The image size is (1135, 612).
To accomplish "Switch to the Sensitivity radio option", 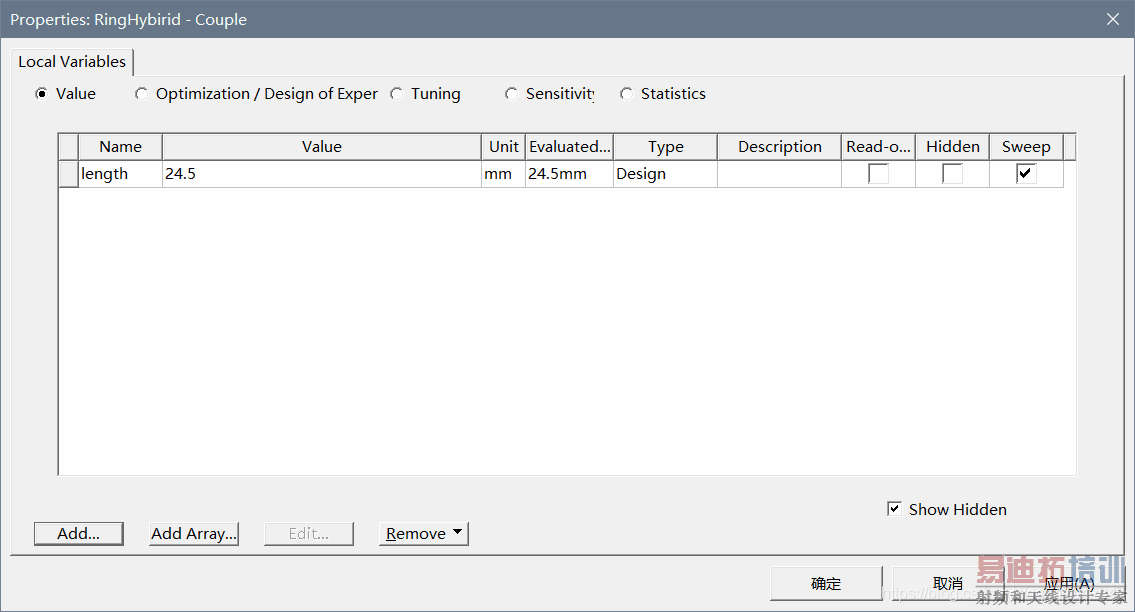I will pos(512,93).
